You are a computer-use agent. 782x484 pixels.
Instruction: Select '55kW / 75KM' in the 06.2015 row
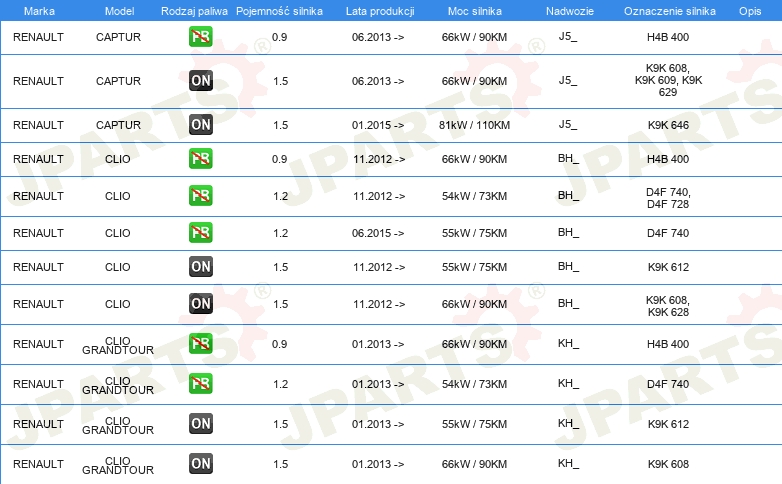click(474, 233)
